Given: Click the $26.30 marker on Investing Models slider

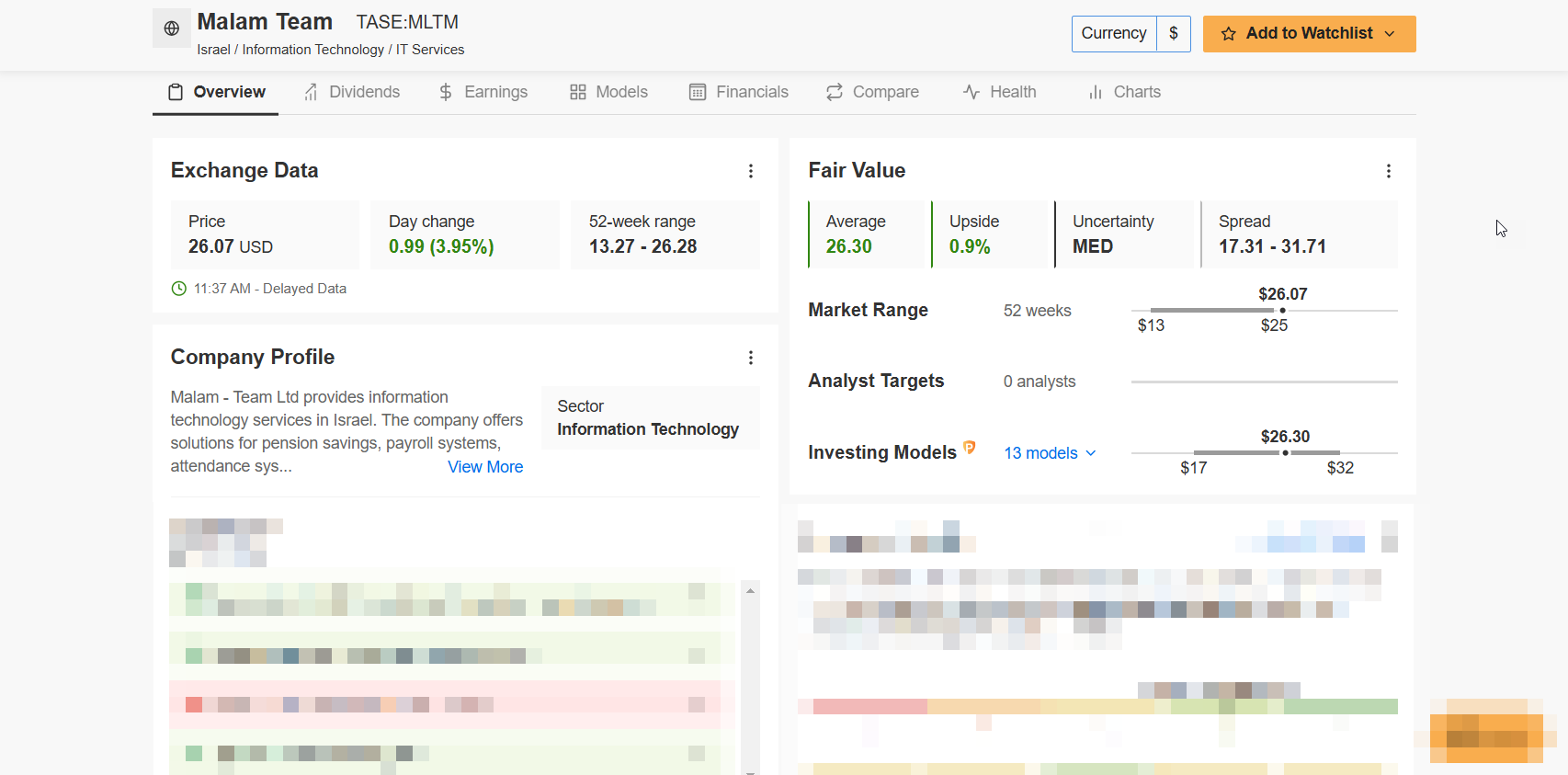Looking at the screenshot, I should tap(1285, 453).
